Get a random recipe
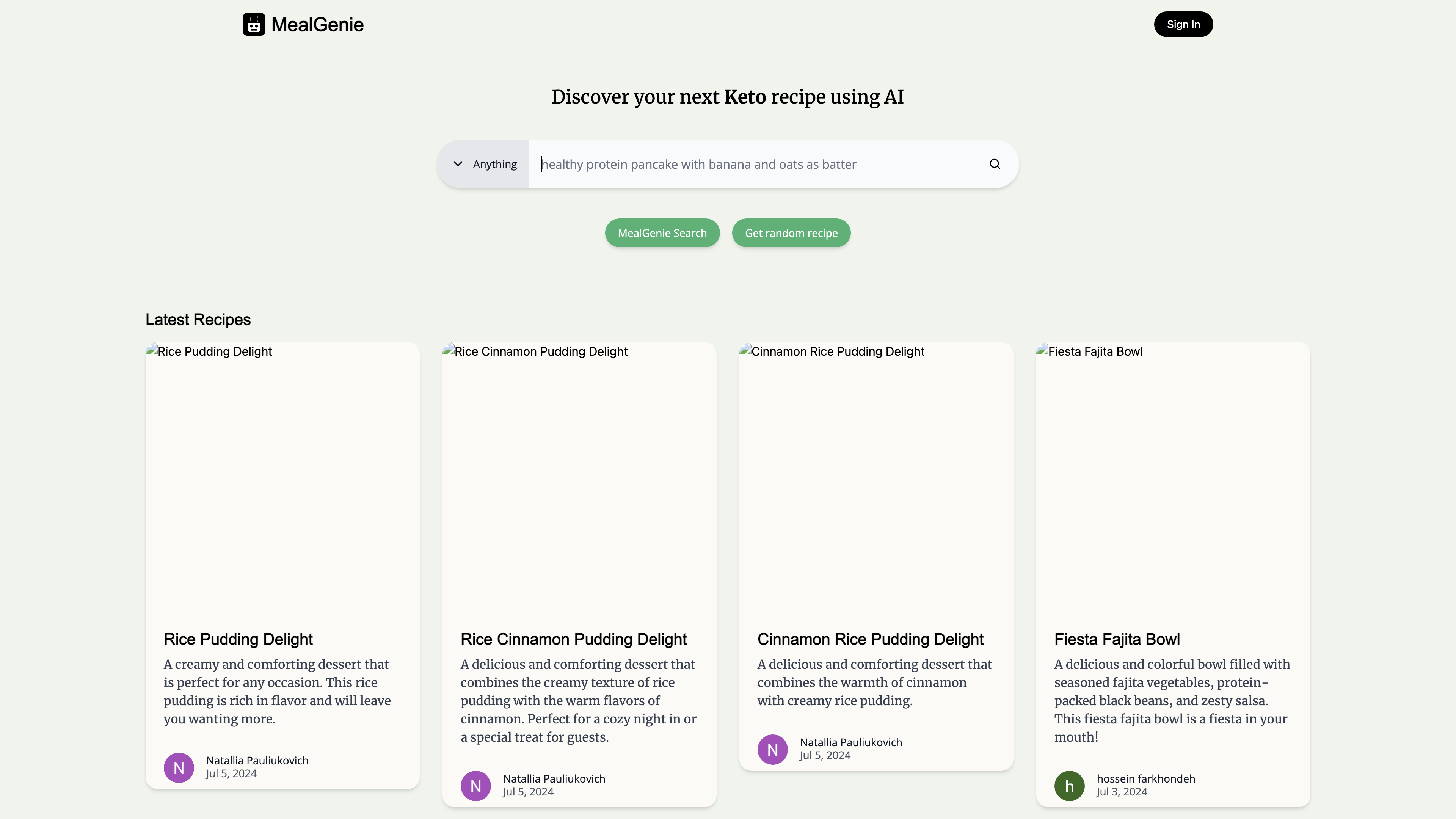 point(791,233)
